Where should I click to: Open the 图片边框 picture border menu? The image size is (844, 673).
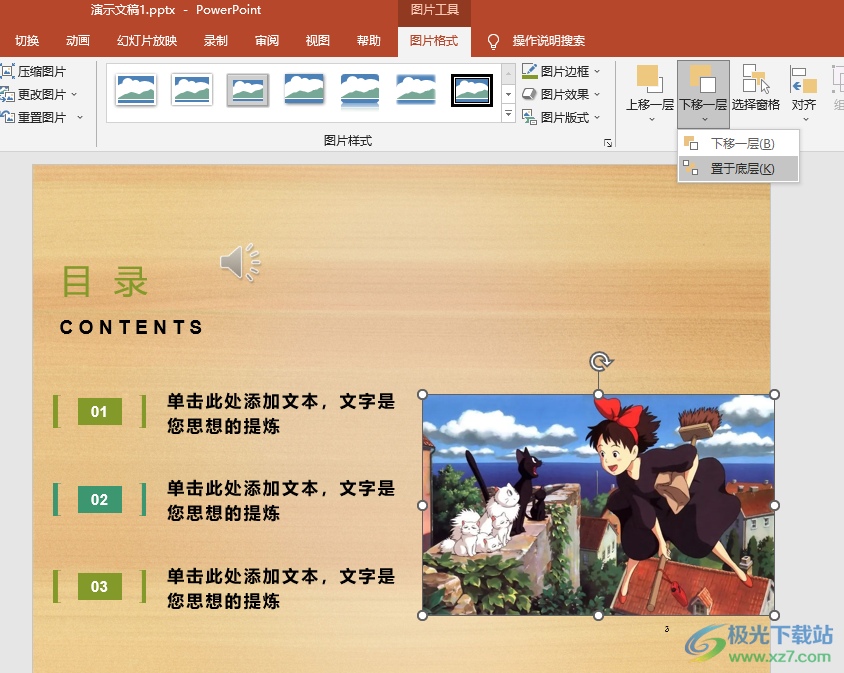click(561, 71)
